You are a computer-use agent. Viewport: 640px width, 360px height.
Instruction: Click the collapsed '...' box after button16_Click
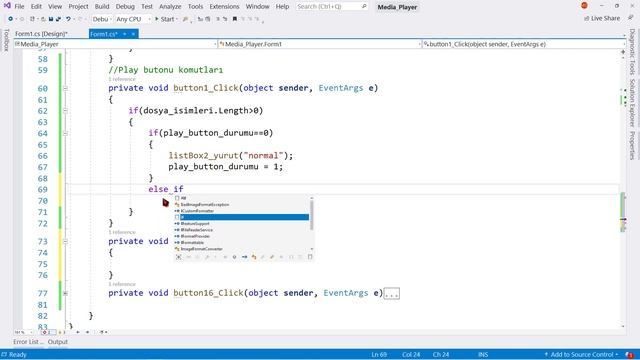[x=392, y=293]
